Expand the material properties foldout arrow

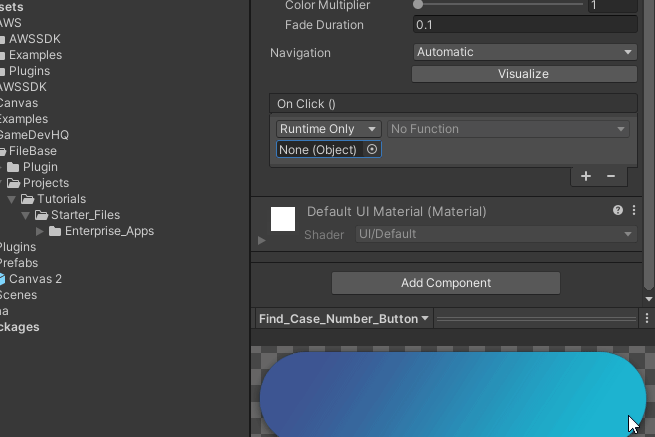point(261,240)
